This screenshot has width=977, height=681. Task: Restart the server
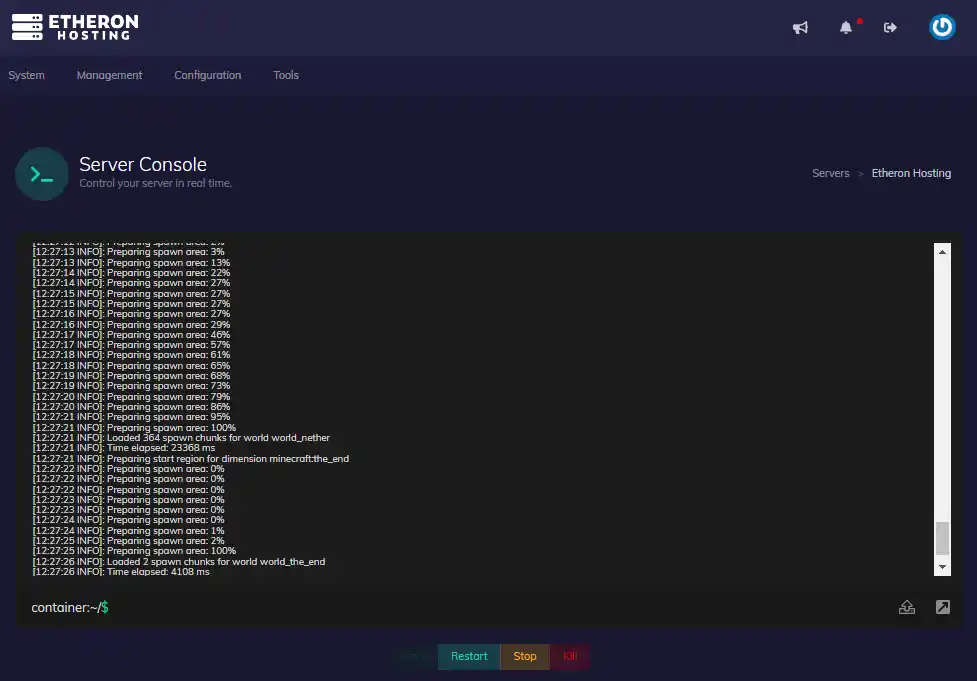(469, 656)
